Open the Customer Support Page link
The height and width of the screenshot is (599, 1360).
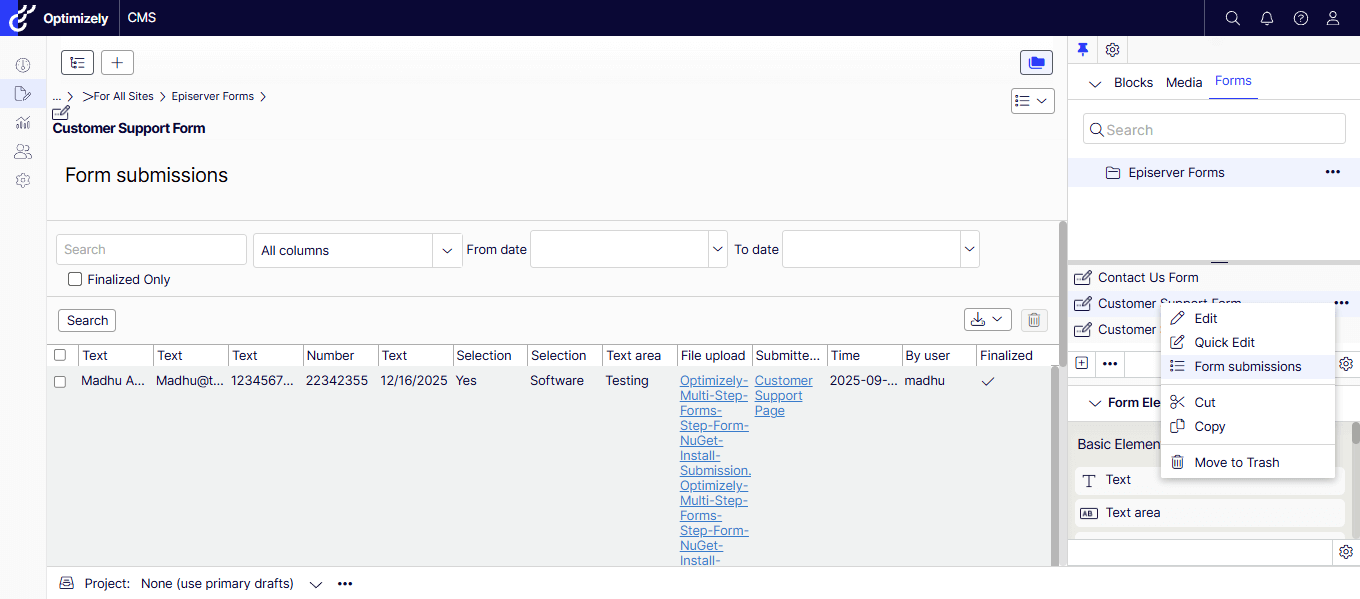click(783, 395)
